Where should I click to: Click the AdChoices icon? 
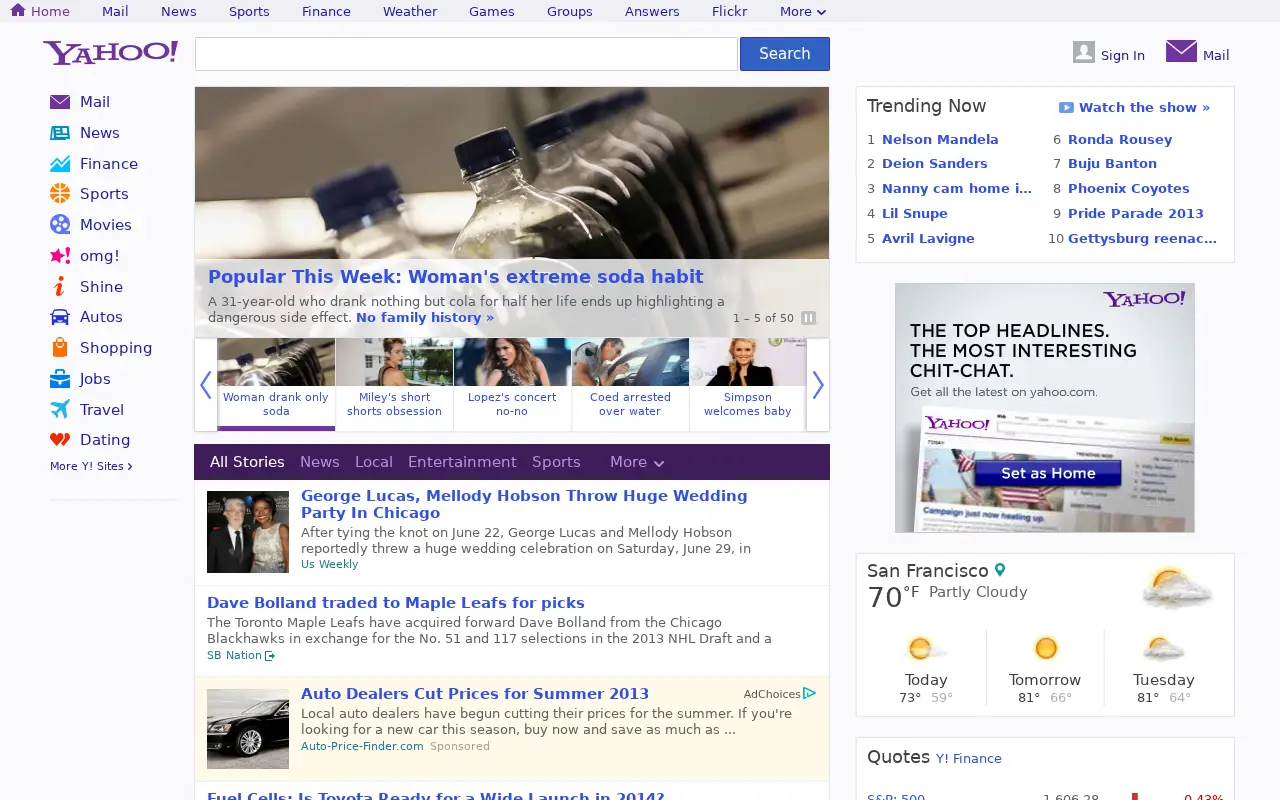click(810, 693)
